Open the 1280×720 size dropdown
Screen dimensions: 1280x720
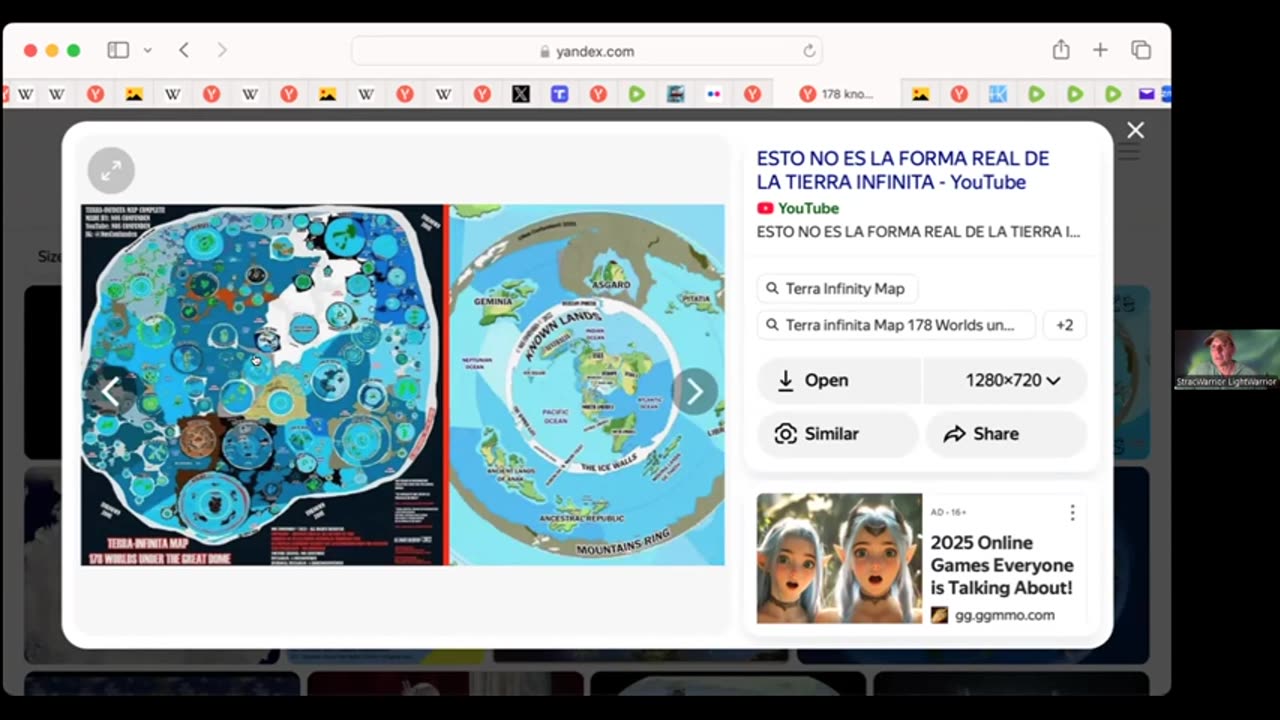(1004, 380)
